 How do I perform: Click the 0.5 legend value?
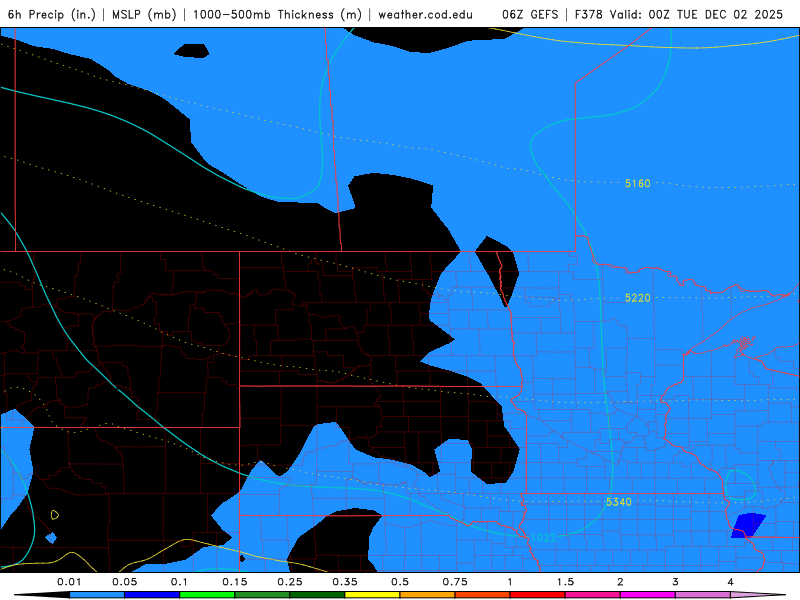coord(400,582)
